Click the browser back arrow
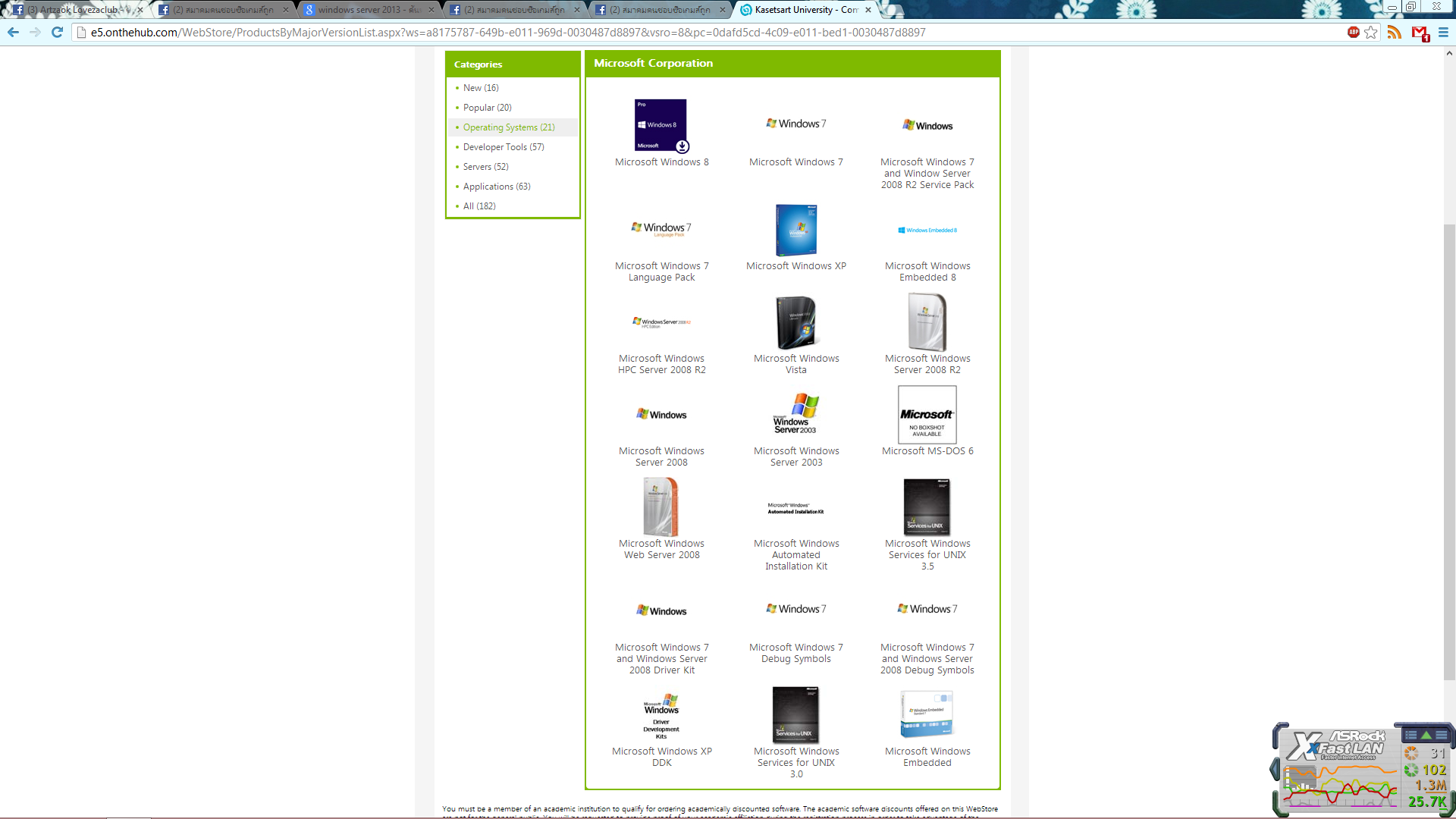Viewport: 1456px width, 819px height. (13, 32)
